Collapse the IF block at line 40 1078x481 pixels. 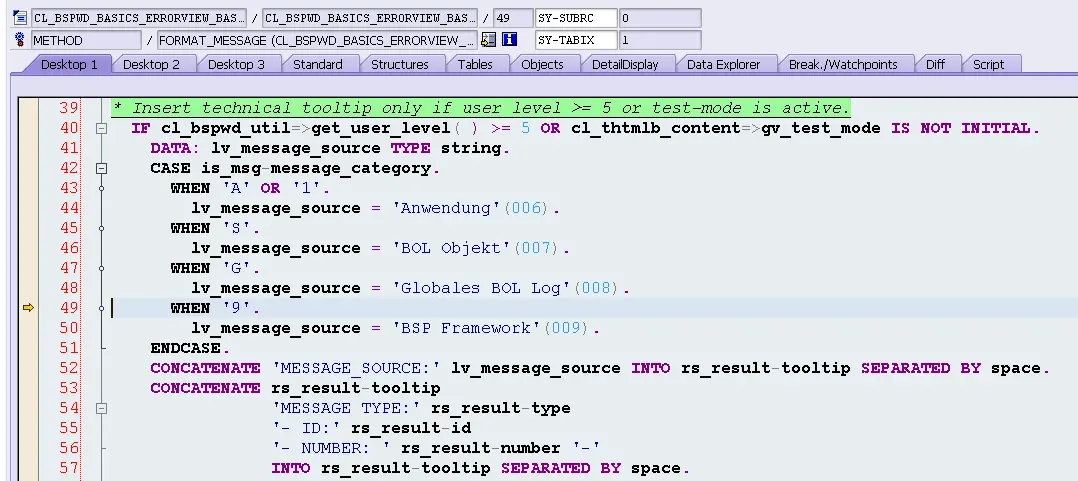(101, 128)
